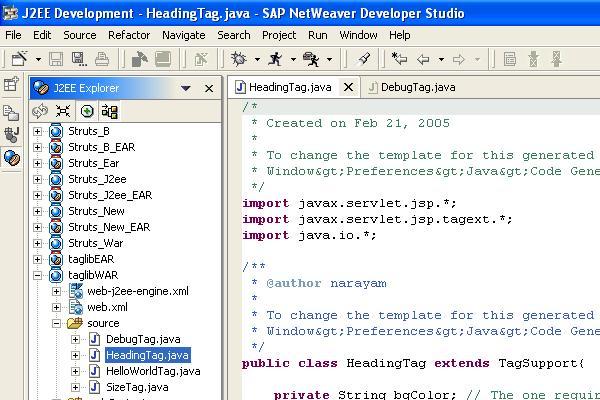Click the Run running-man toolbar icon

click(x=276, y=60)
